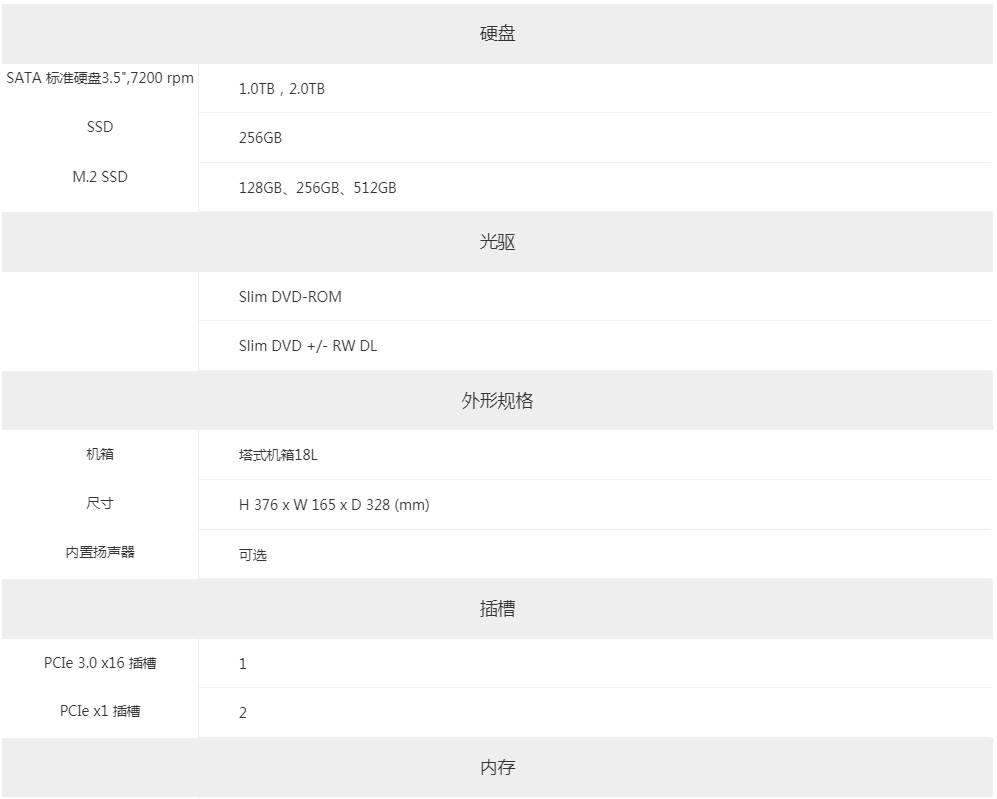The width and height of the screenshot is (997, 799).
Task: Click the 塔式机箱18L value
Action: [x=278, y=455]
